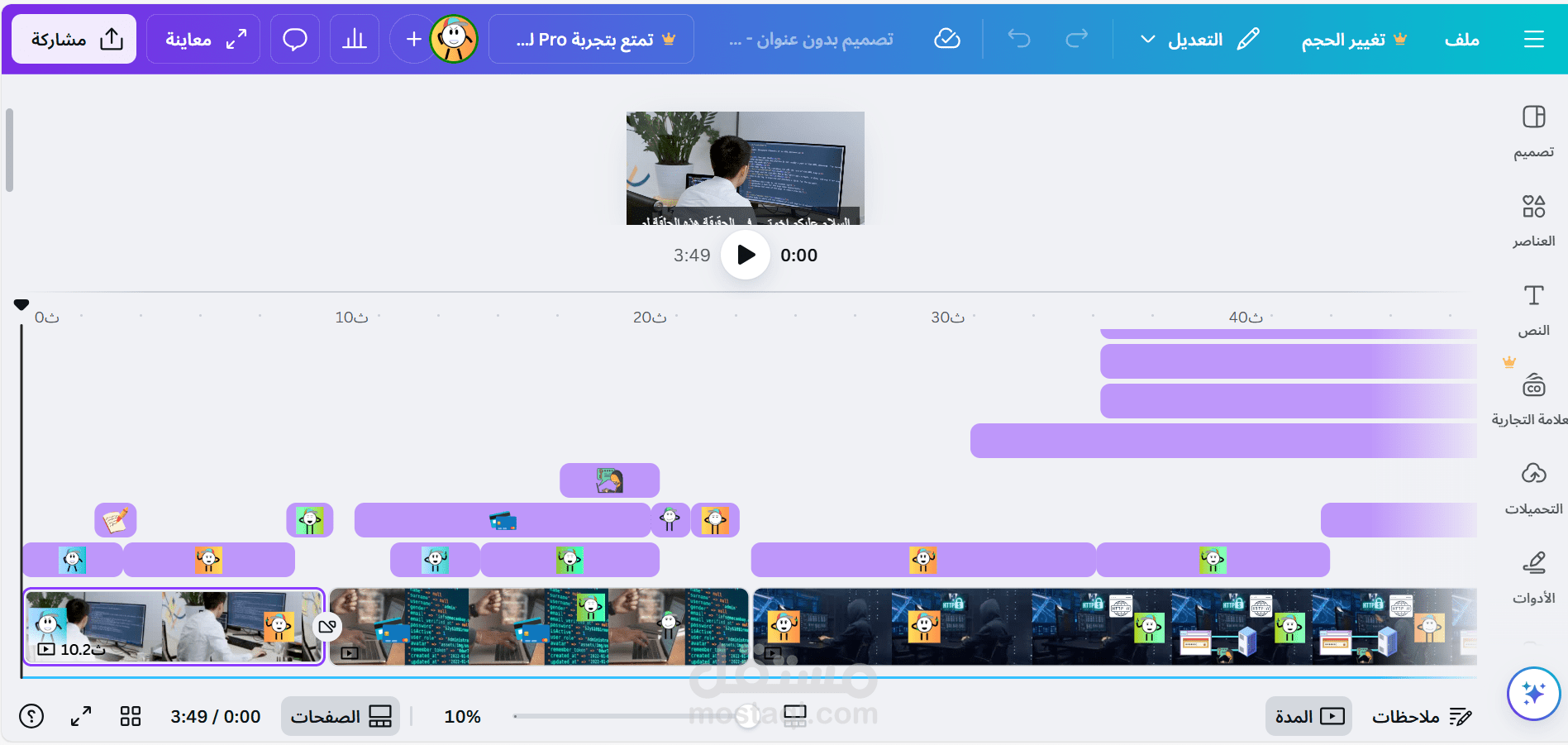1568x745 pixels.
Task: Expand the التعديل editing mode dropdown
Action: (x=1199, y=39)
